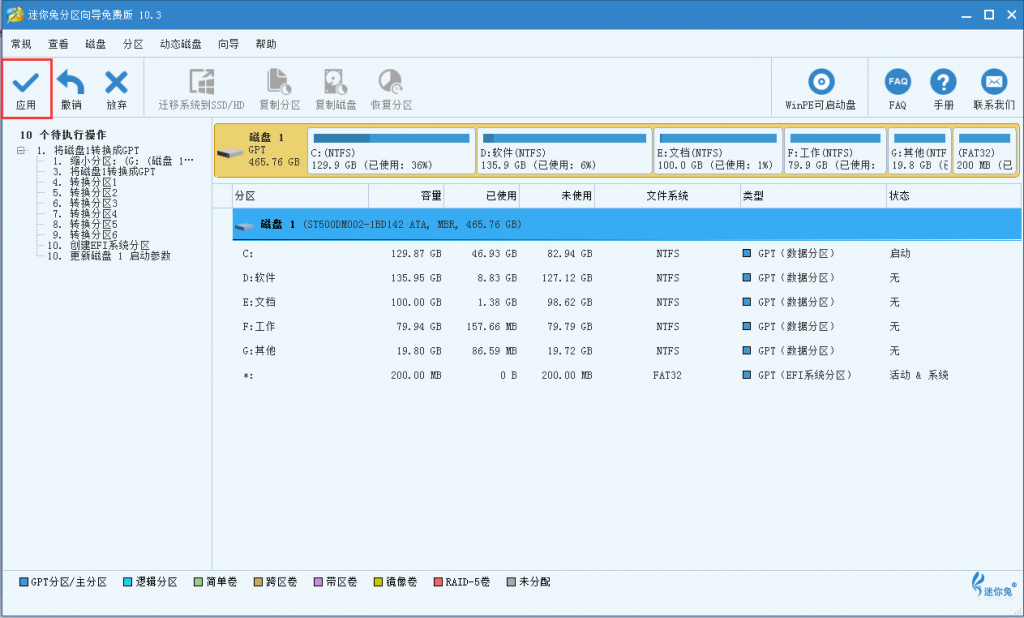Open the 帮助 menu
The height and width of the screenshot is (618, 1024).
pyautogui.click(x=266, y=44)
